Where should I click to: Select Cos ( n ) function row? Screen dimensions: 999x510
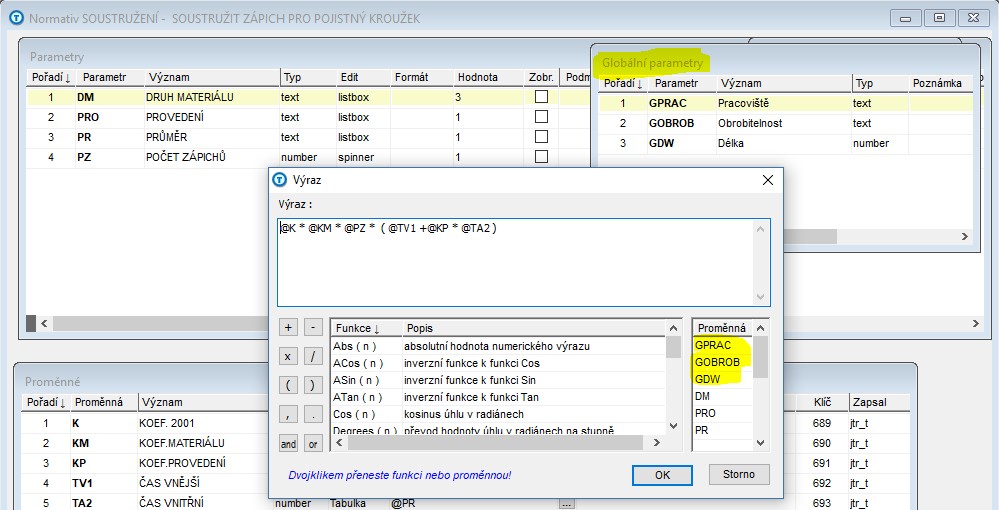tap(498, 414)
